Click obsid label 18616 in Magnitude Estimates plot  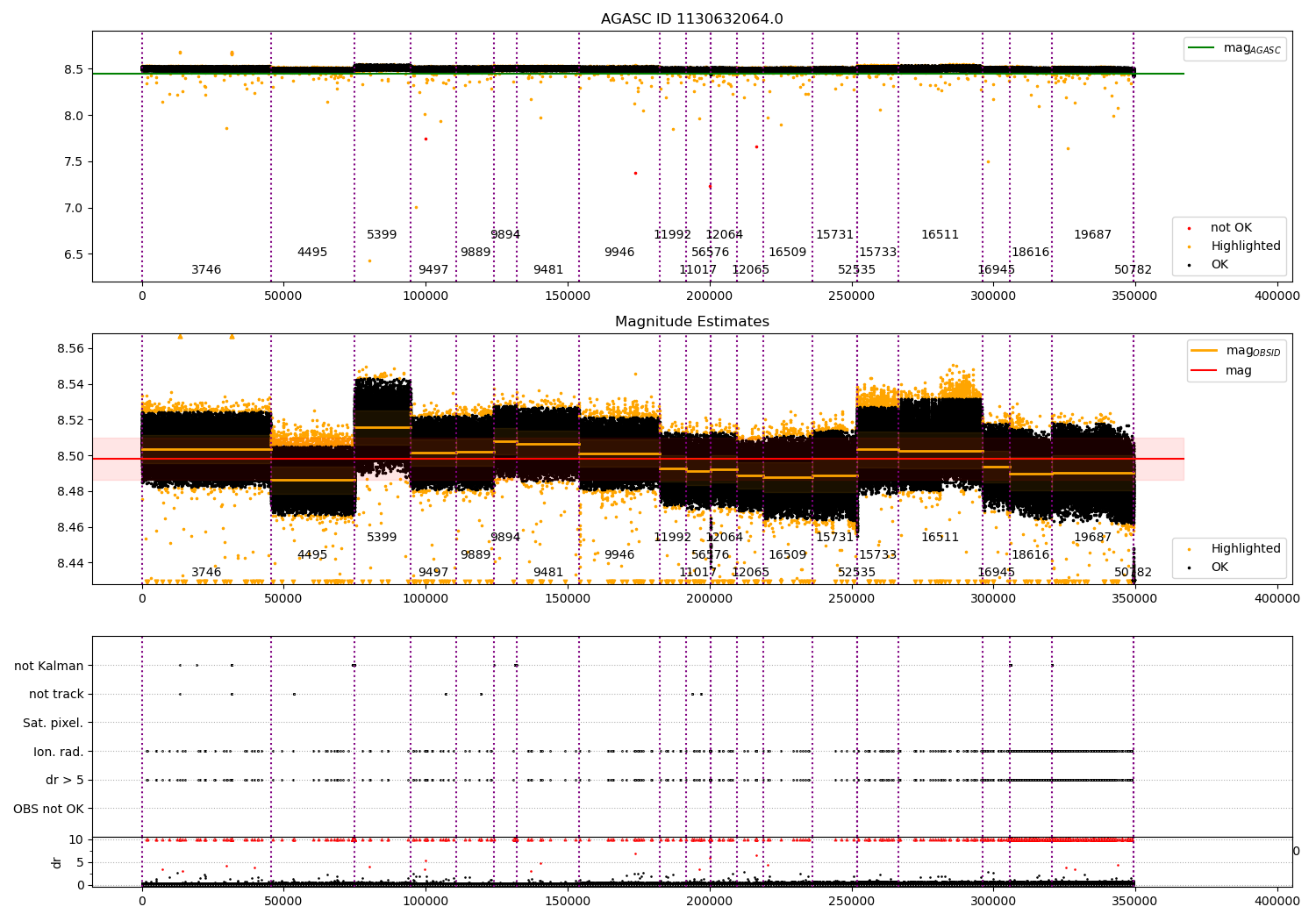(1030, 554)
